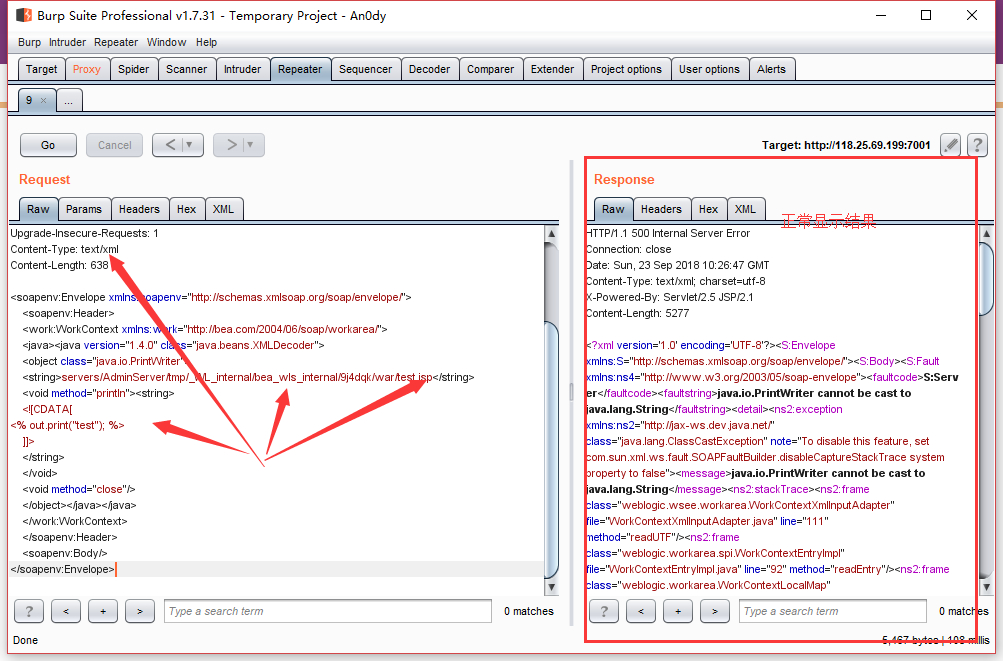The image size is (1003, 661).
Task: Switch to the Scanner tab
Action: tap(187, 69)
